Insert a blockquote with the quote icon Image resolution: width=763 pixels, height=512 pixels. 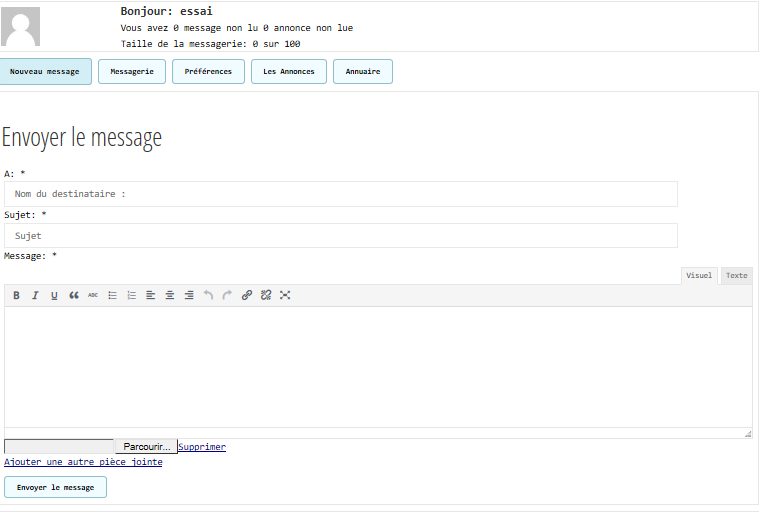point(73,295)
